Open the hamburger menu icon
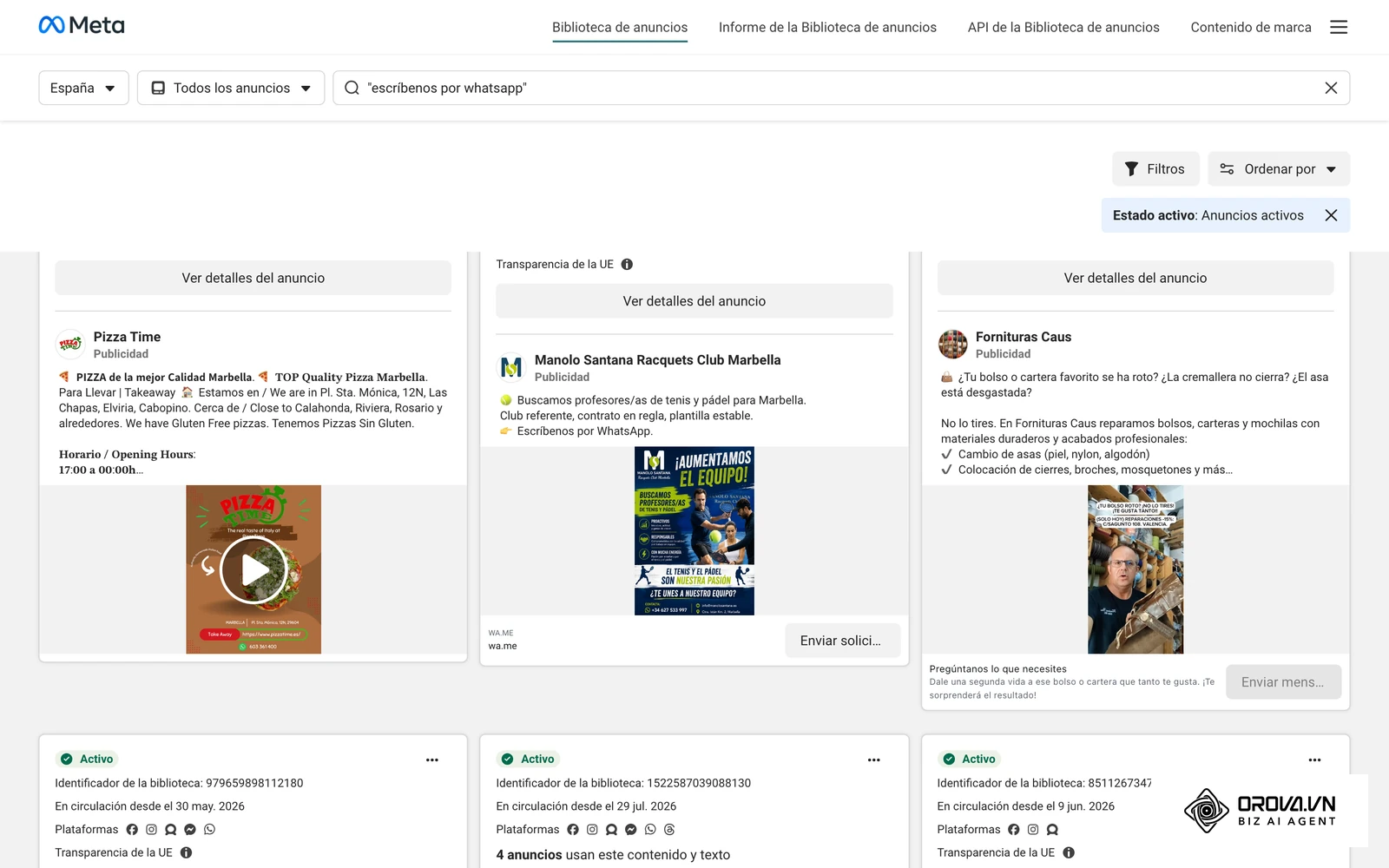The image size is (1389, 868). [1339, 27]
